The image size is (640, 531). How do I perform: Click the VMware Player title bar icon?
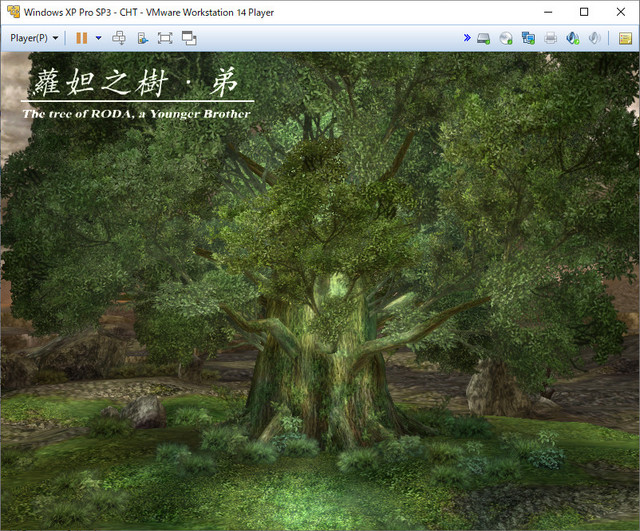[x=13, y=12]
